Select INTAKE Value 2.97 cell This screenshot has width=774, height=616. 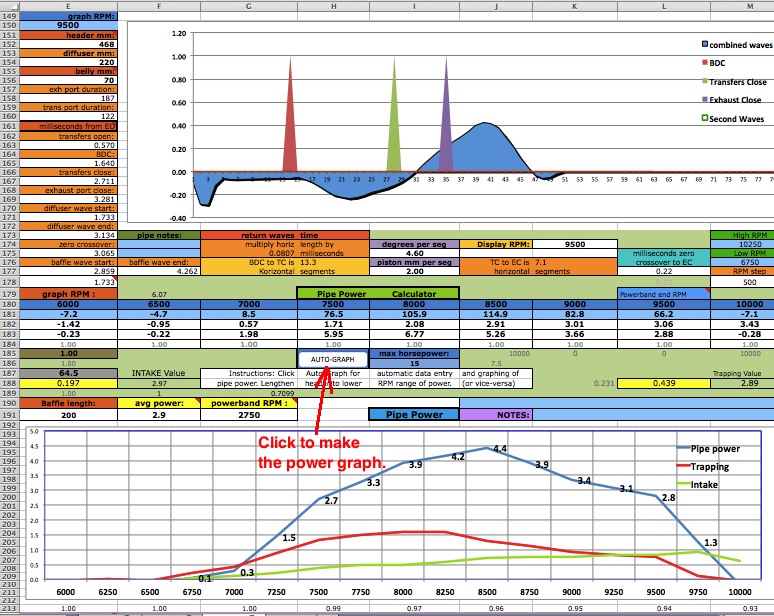click(159, 383)
